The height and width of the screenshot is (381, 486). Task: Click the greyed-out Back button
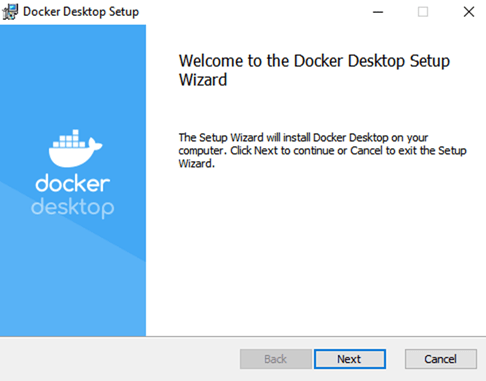(276, 359)
